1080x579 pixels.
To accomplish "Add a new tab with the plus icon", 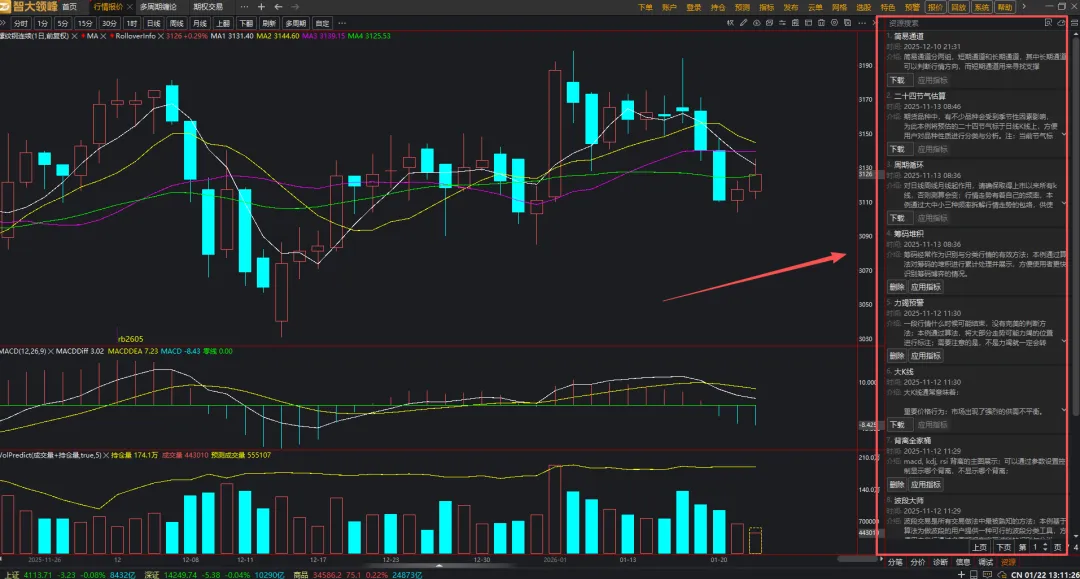I will pyautogui.click(x=261, y=7).
